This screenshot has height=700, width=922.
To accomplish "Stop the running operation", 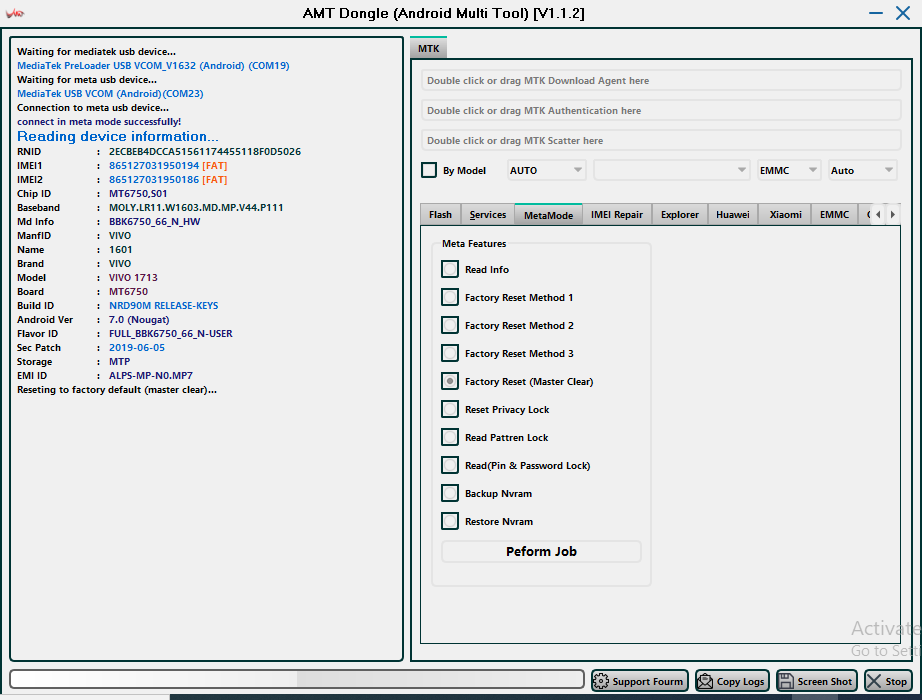I will coord(888,681).
